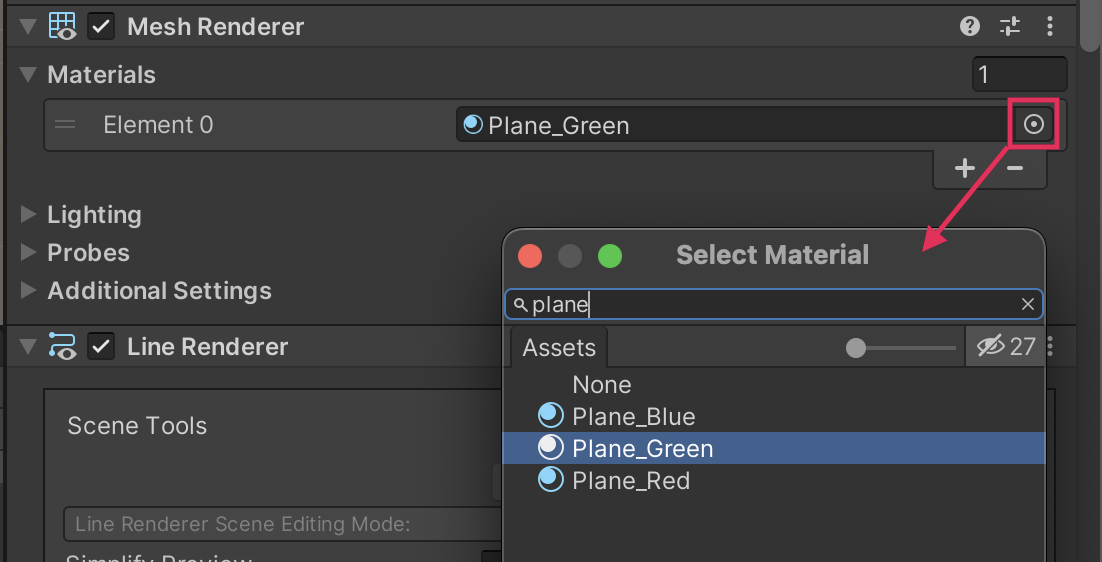Viewport: 1102px width, 562px height.
Task: Toggle hidden packages visibility showing 27
Action: click(x=1005, y=347)
